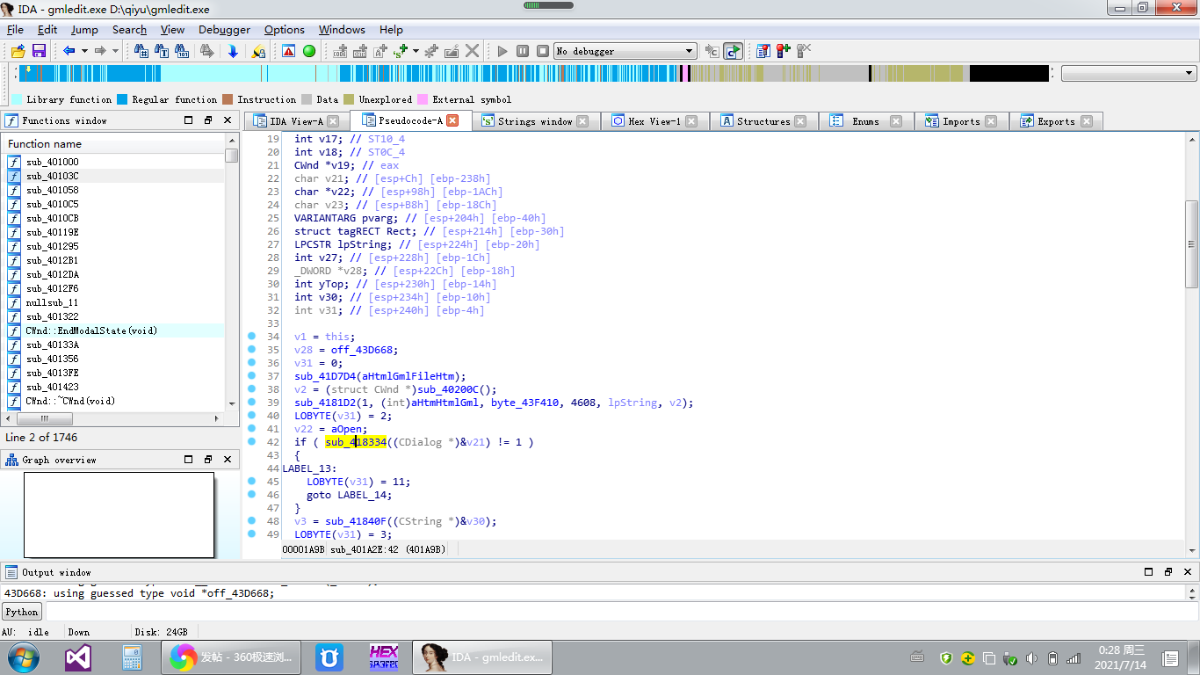Close the Pseudocode-A tab
Screen dimensions: 1200x675
coord(452,121)
